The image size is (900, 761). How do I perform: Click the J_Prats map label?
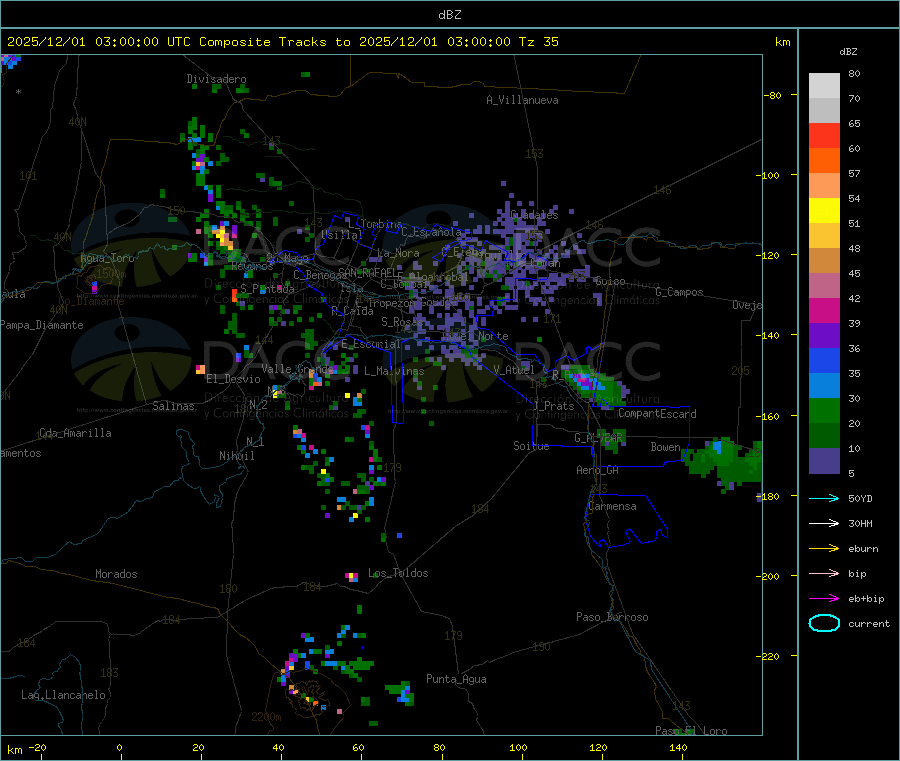coord(554,406)
